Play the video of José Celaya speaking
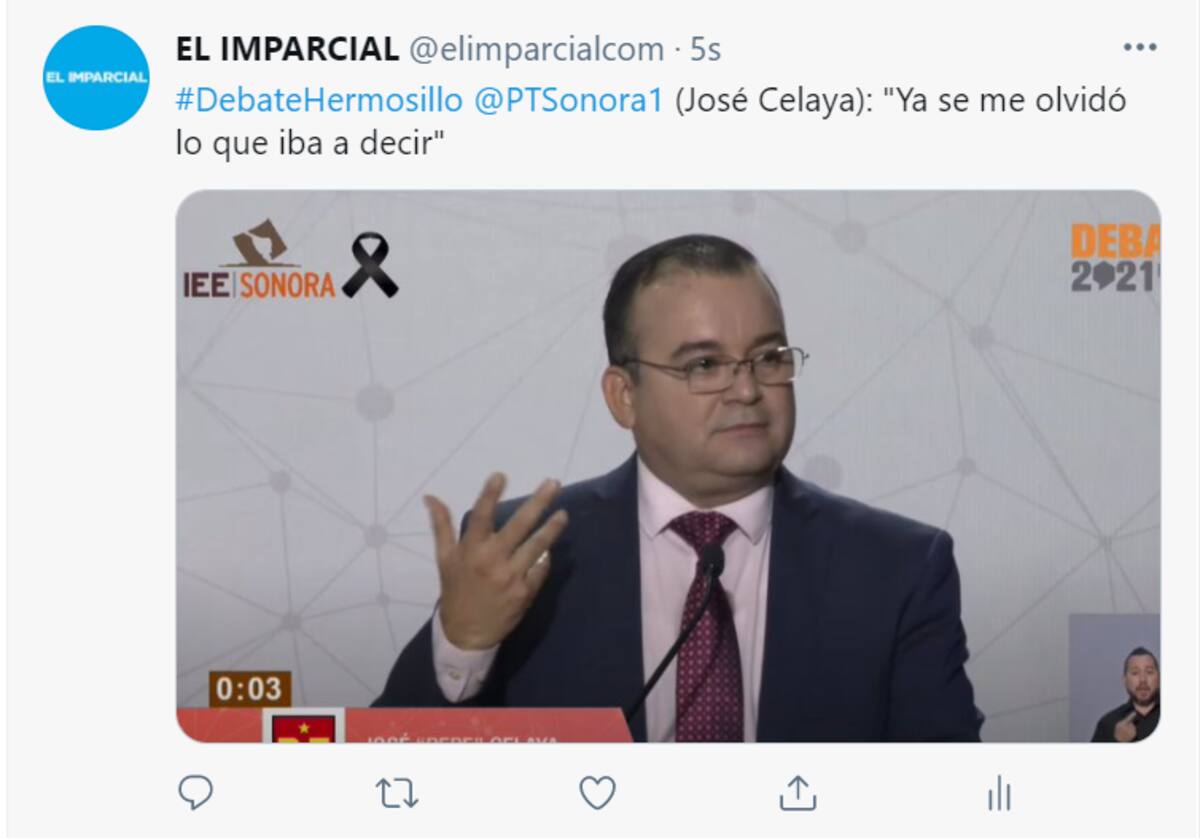The image size is (1200, 838). 668,466
